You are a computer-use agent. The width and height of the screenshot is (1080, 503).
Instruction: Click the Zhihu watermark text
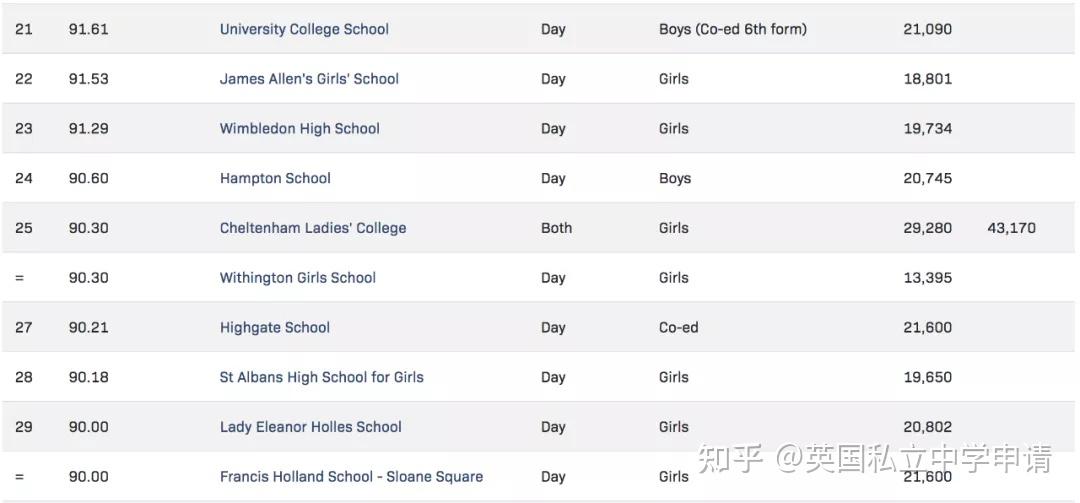(x=875, y=460)
